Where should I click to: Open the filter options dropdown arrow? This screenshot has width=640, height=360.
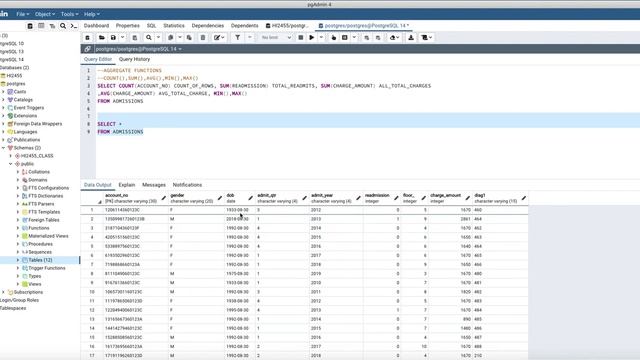(249, 38)
